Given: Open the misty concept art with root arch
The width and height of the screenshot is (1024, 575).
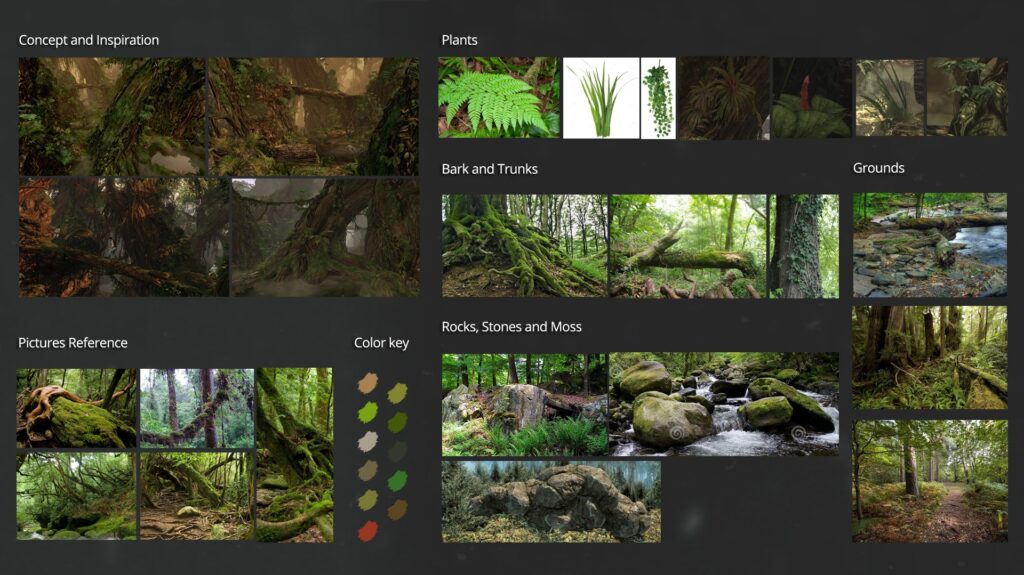Looking at the screenshot, I should point(325,237).
